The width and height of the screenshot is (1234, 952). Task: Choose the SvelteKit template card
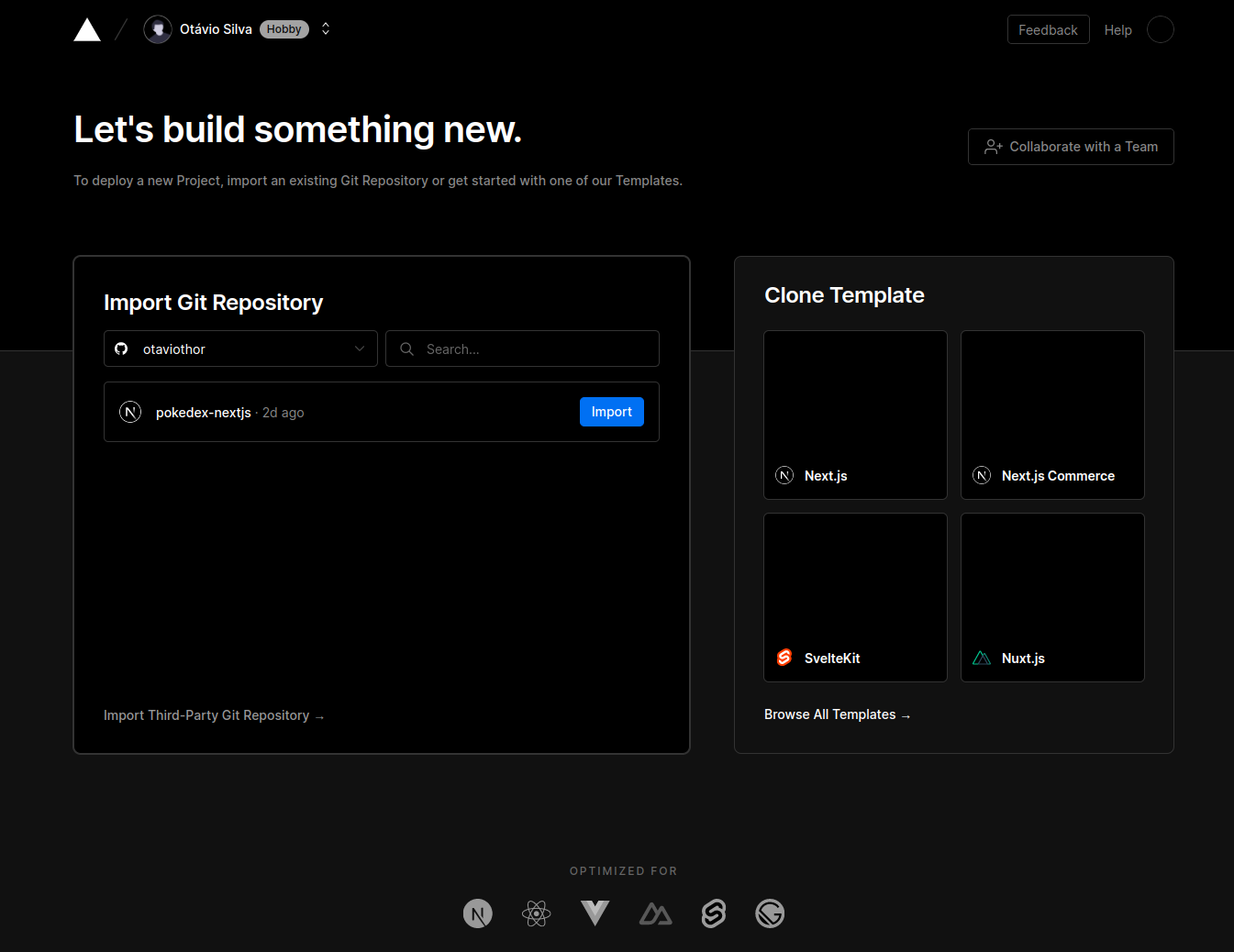coord(855,597)
